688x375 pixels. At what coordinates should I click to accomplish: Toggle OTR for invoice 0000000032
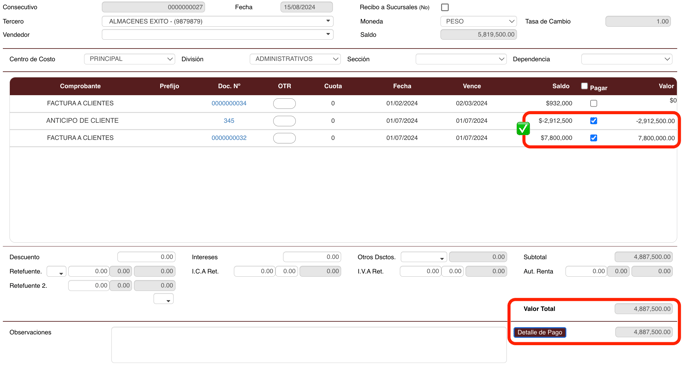[284, 138]
